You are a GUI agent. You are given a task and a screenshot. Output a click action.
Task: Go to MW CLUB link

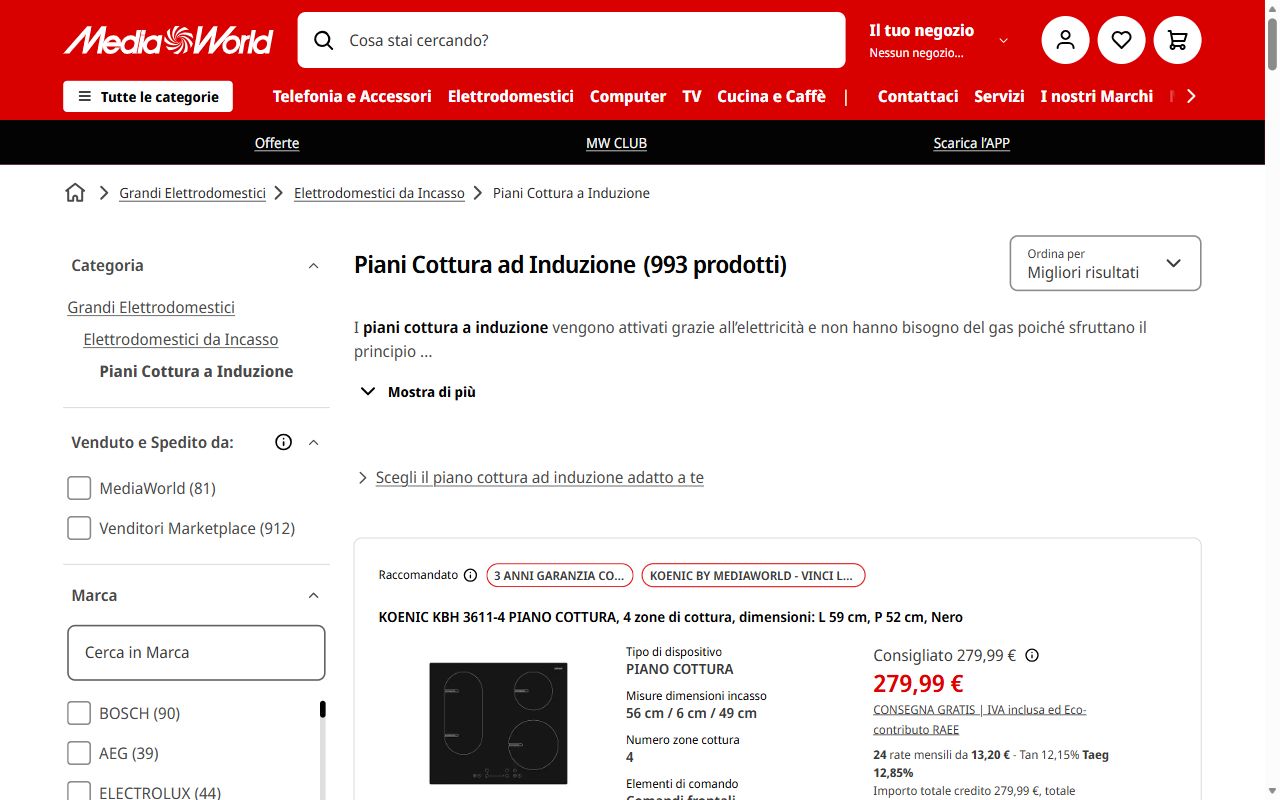click(x=616, y=143)
